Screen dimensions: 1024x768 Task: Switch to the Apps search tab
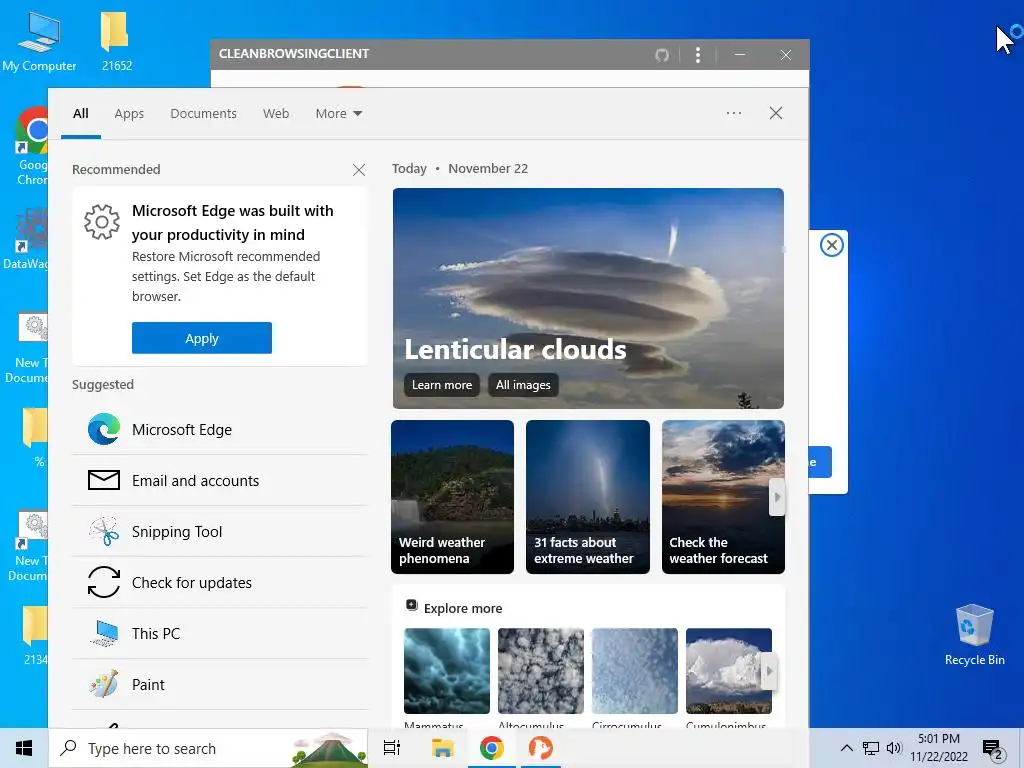pyautogui.click(x=129, y=114)
